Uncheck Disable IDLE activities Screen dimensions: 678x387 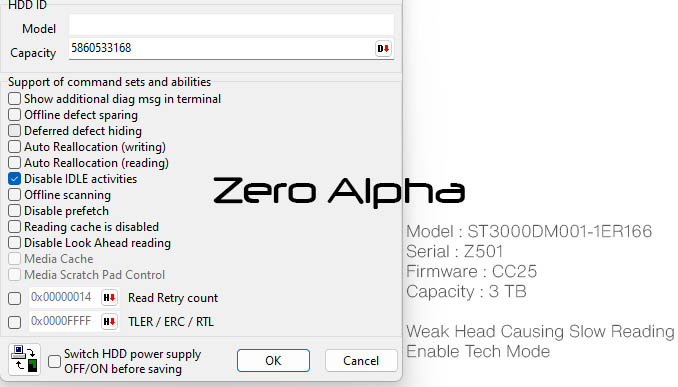14,179
